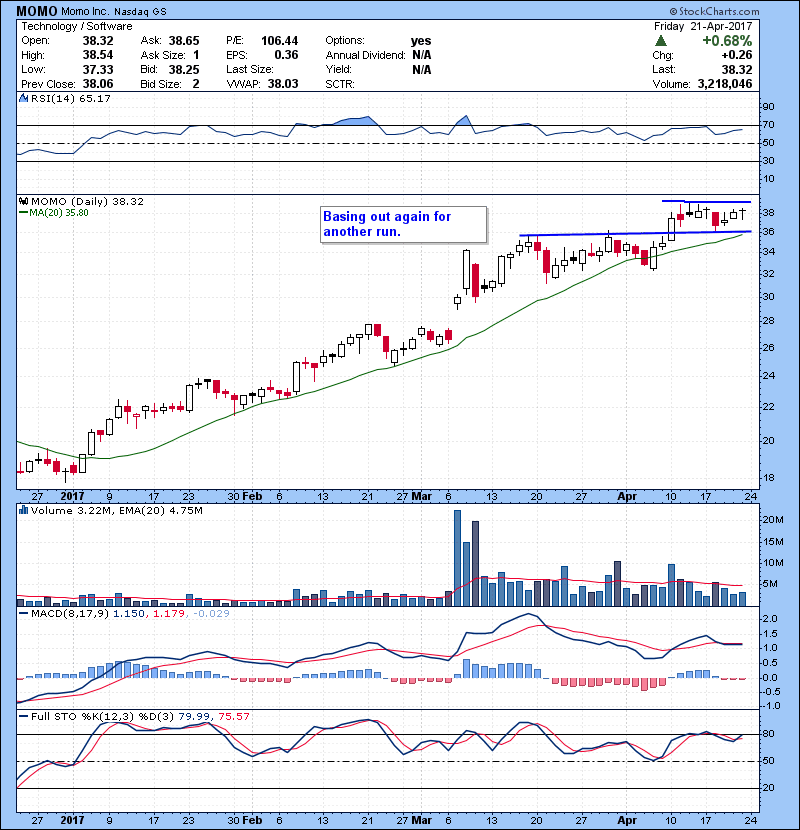Click the Yield label
This screenshot has width=800, height=830.
coord(338,69)
